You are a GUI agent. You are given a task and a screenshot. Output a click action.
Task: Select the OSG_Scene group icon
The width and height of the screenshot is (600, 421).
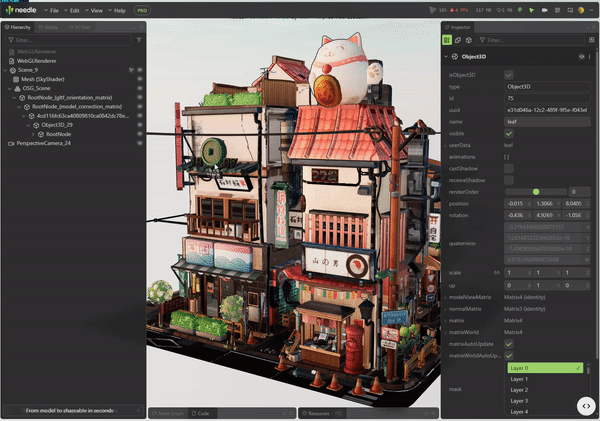coord(17,88)
